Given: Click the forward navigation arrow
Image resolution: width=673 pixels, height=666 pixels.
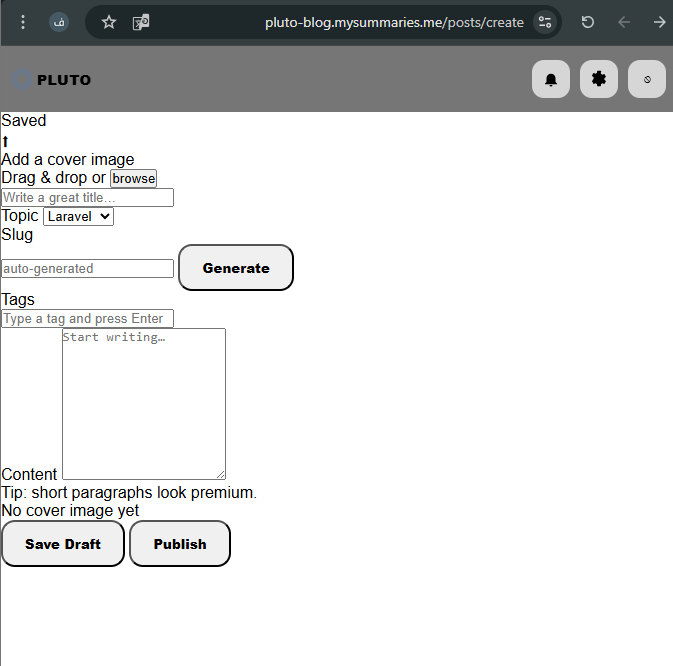Looking at the screenshot, I should [659, 22].
